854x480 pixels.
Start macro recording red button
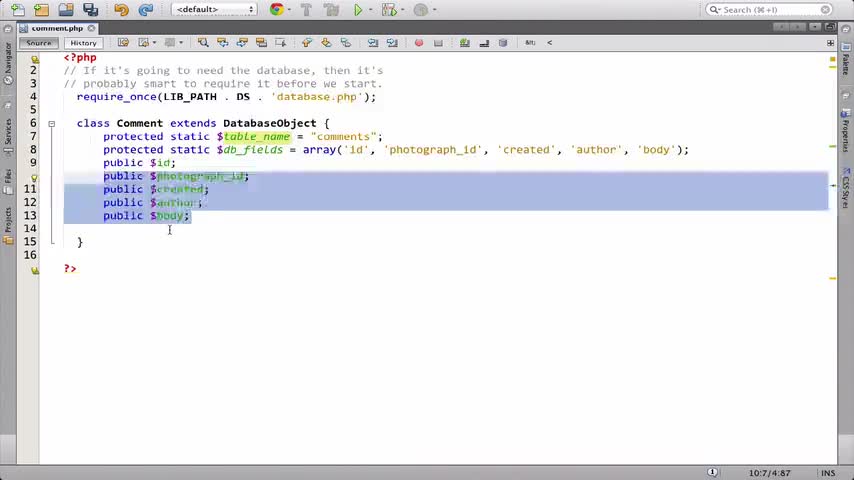419,42
